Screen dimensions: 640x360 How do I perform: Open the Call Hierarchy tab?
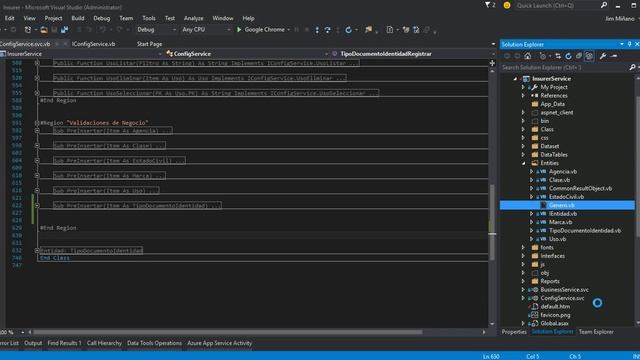coord(104,343)
